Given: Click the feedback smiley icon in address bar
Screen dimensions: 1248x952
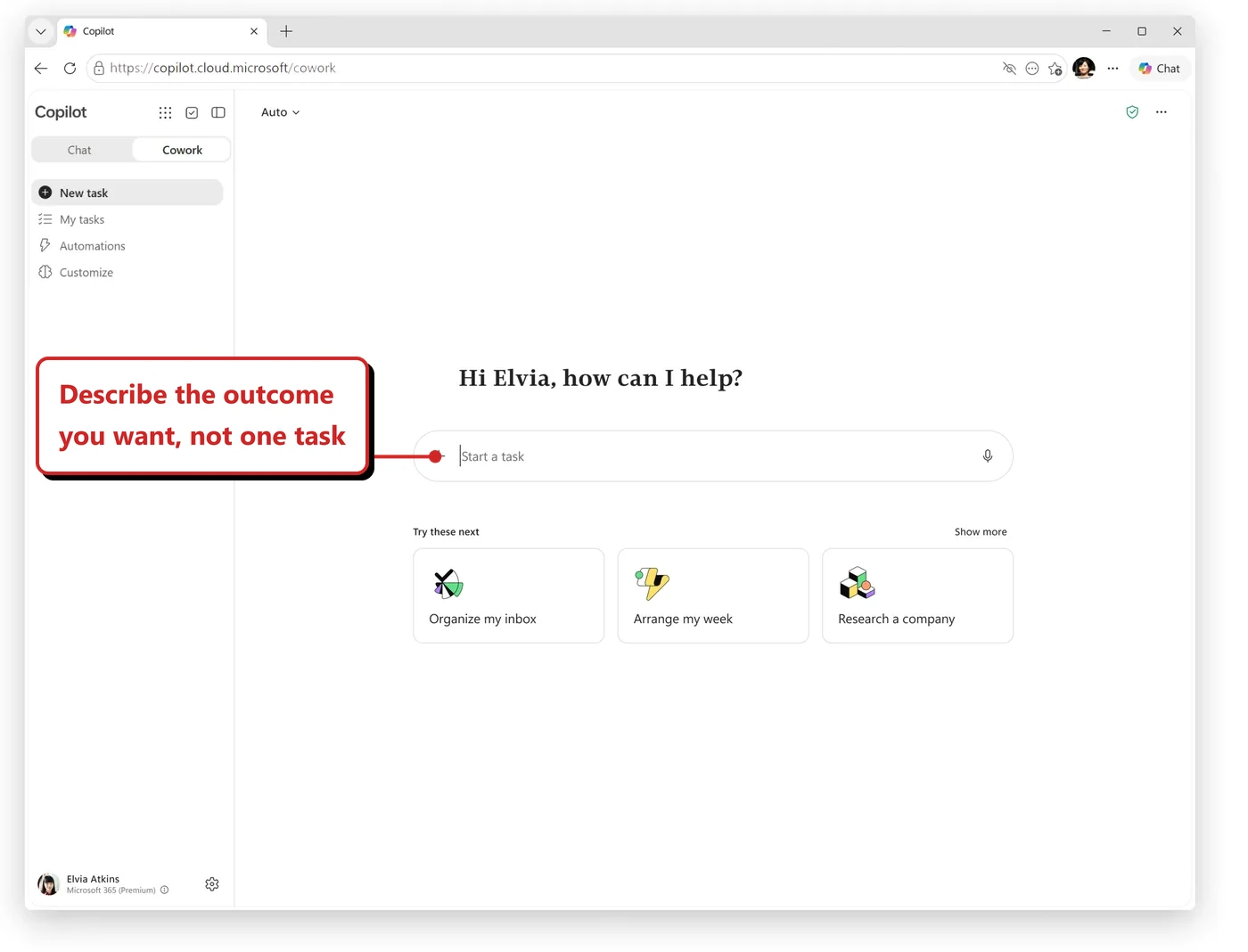Looking at the screenshot, I should 1032,69.
